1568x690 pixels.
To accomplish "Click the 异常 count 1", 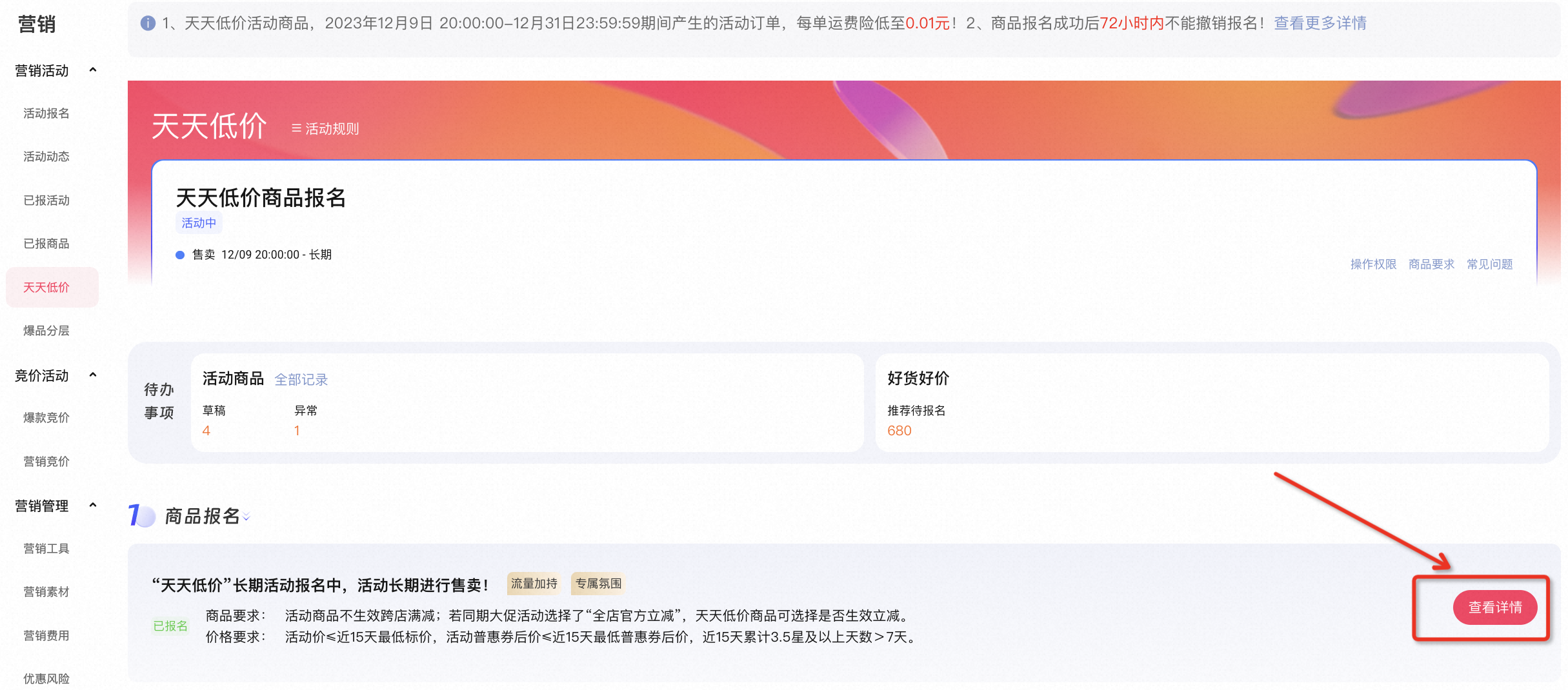I will [x=297, y=431].
